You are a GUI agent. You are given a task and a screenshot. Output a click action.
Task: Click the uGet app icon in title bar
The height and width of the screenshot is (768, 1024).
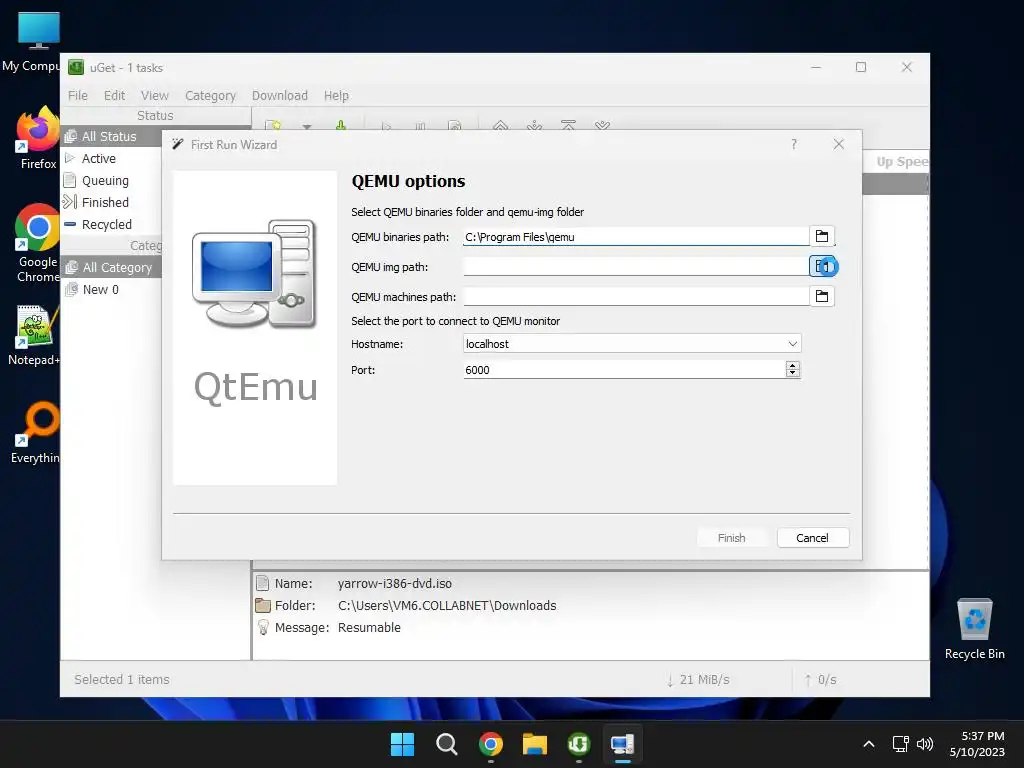pos(76,67)
